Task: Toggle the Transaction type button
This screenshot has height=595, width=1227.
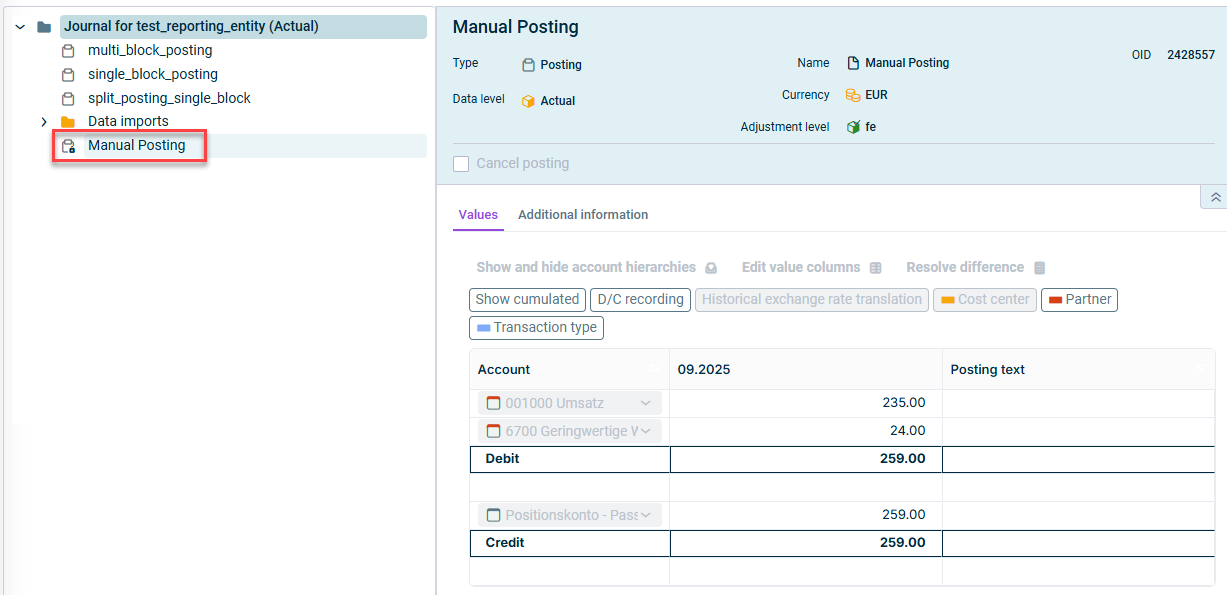Action: coord(536,328)
